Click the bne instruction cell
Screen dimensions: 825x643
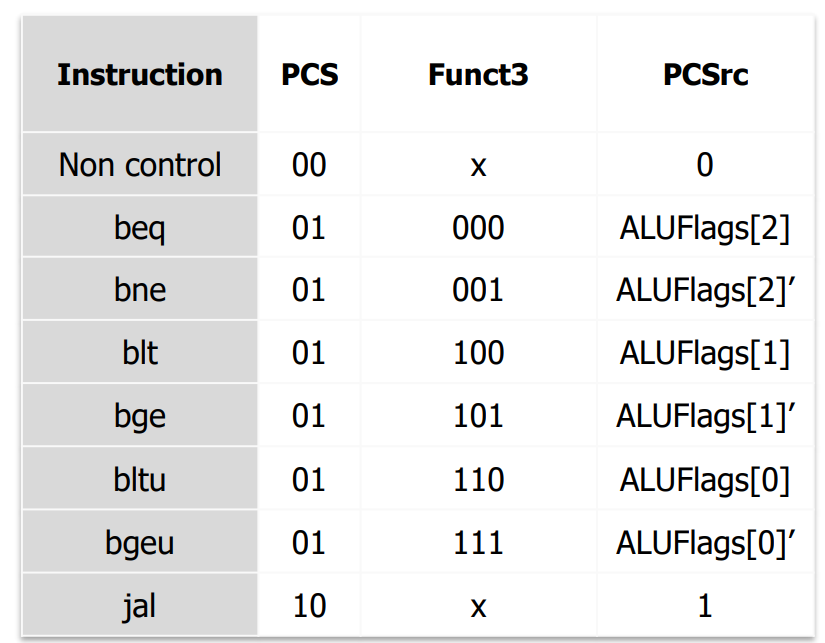coord(140,290)
